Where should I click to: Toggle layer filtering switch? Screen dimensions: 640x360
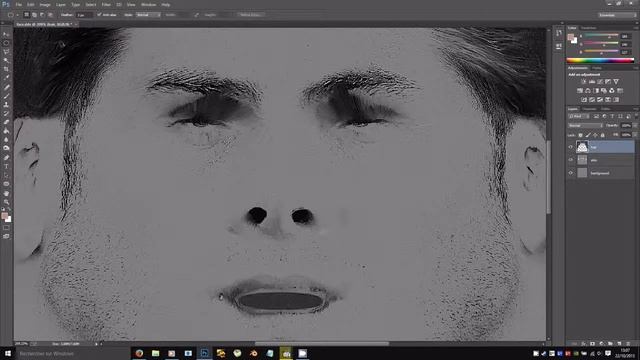pos(635,117)
